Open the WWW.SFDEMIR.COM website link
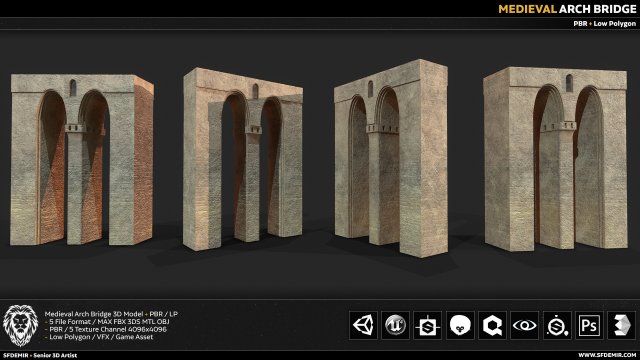The width and height of the screenshot is (640, 360). (x=607, y=355)
